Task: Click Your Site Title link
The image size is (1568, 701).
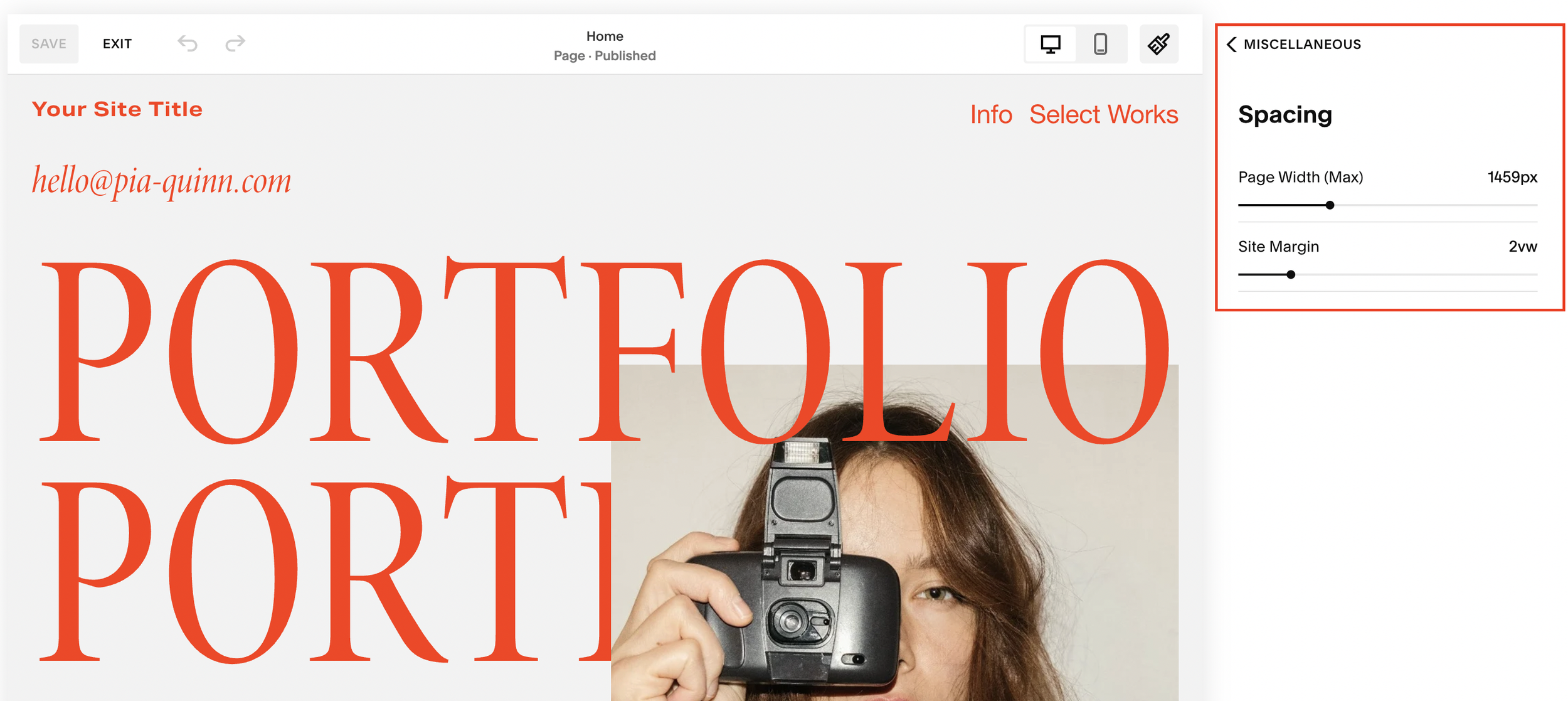Action: (x=117, y=109)
